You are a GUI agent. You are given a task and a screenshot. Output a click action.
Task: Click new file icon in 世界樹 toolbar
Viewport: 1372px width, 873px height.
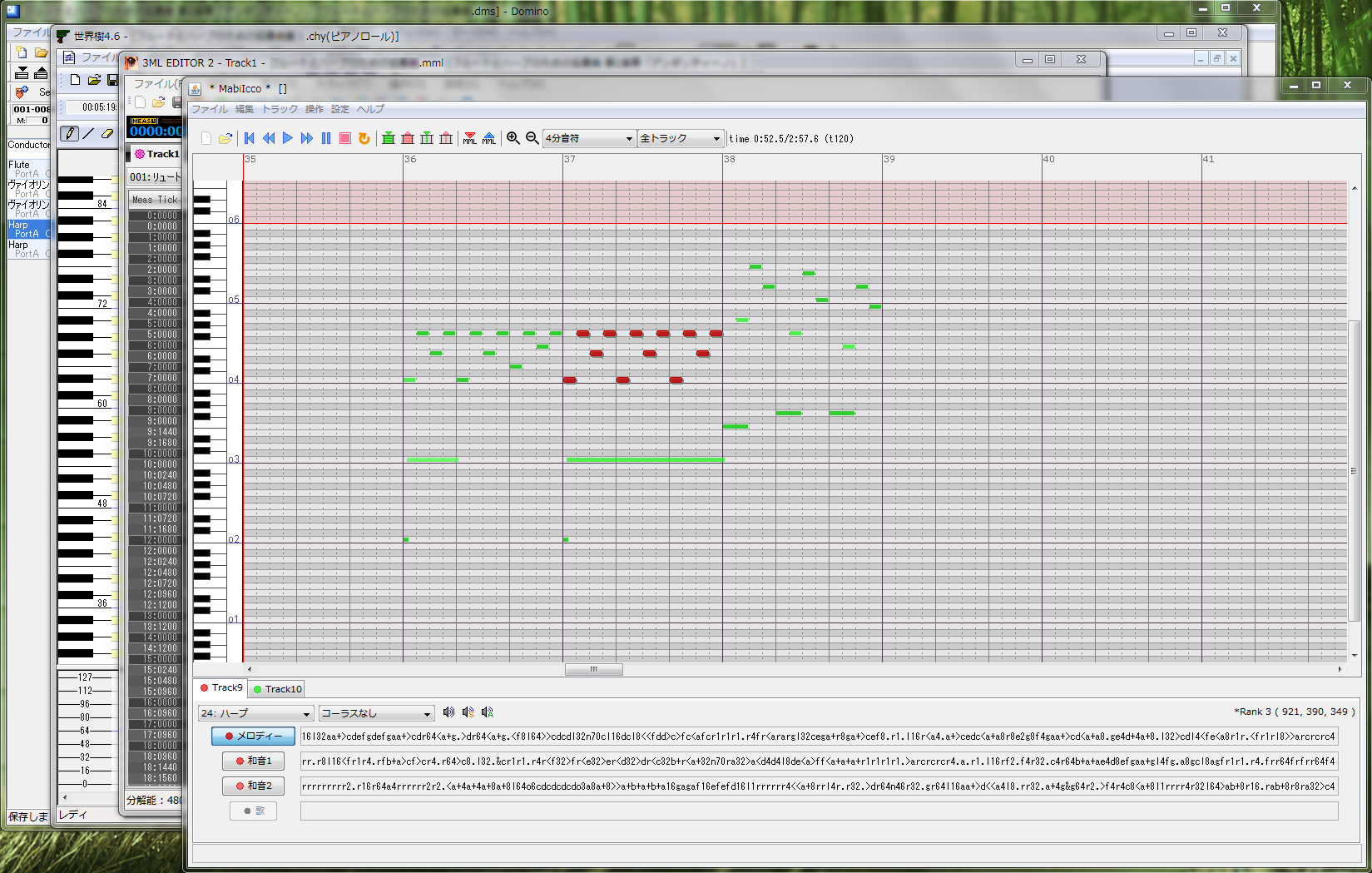pyautogui.click(x=75, y=80)
